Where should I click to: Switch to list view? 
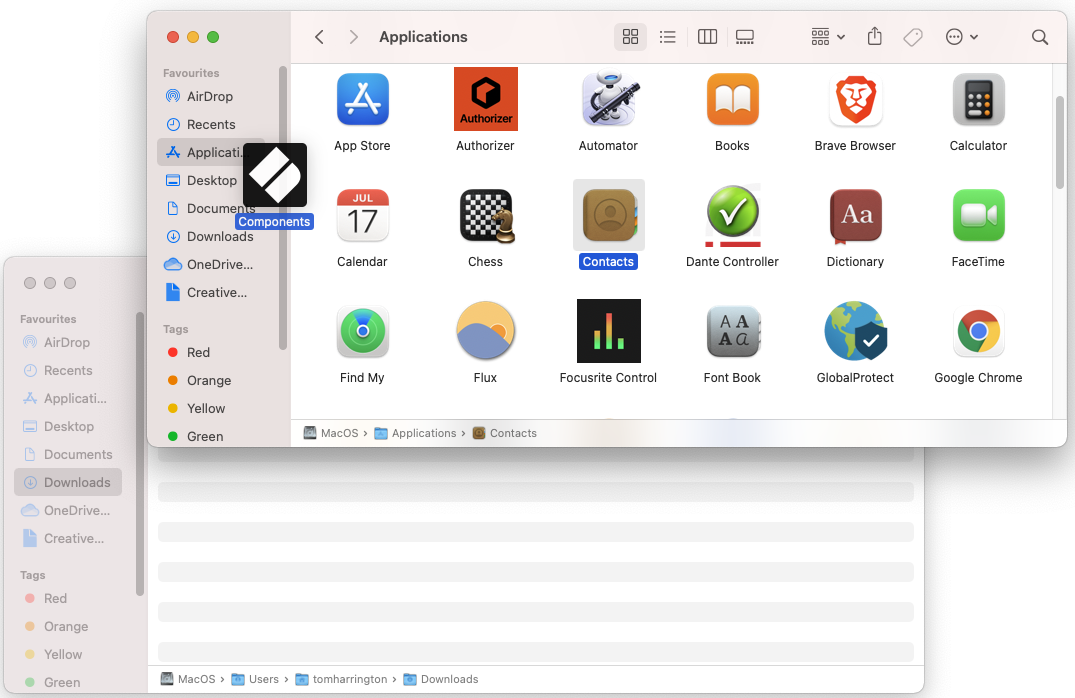(667, 37)
